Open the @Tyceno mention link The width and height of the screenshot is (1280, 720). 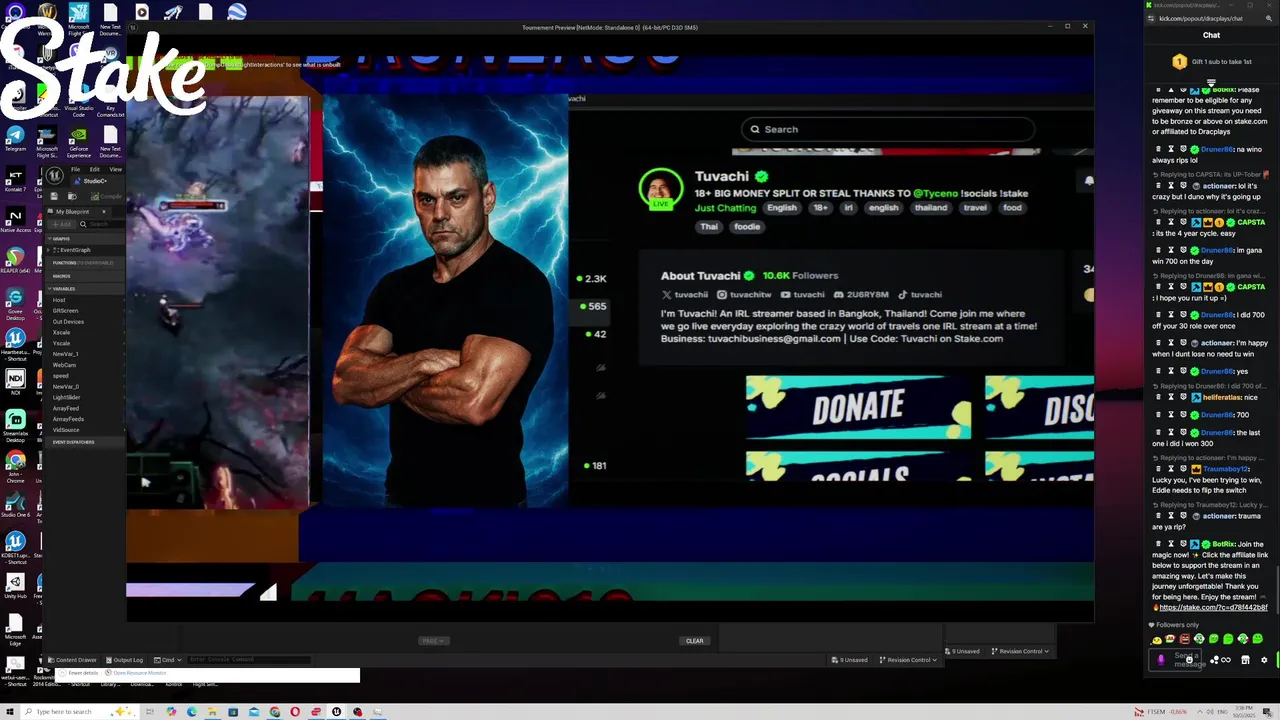coord(938,193)
